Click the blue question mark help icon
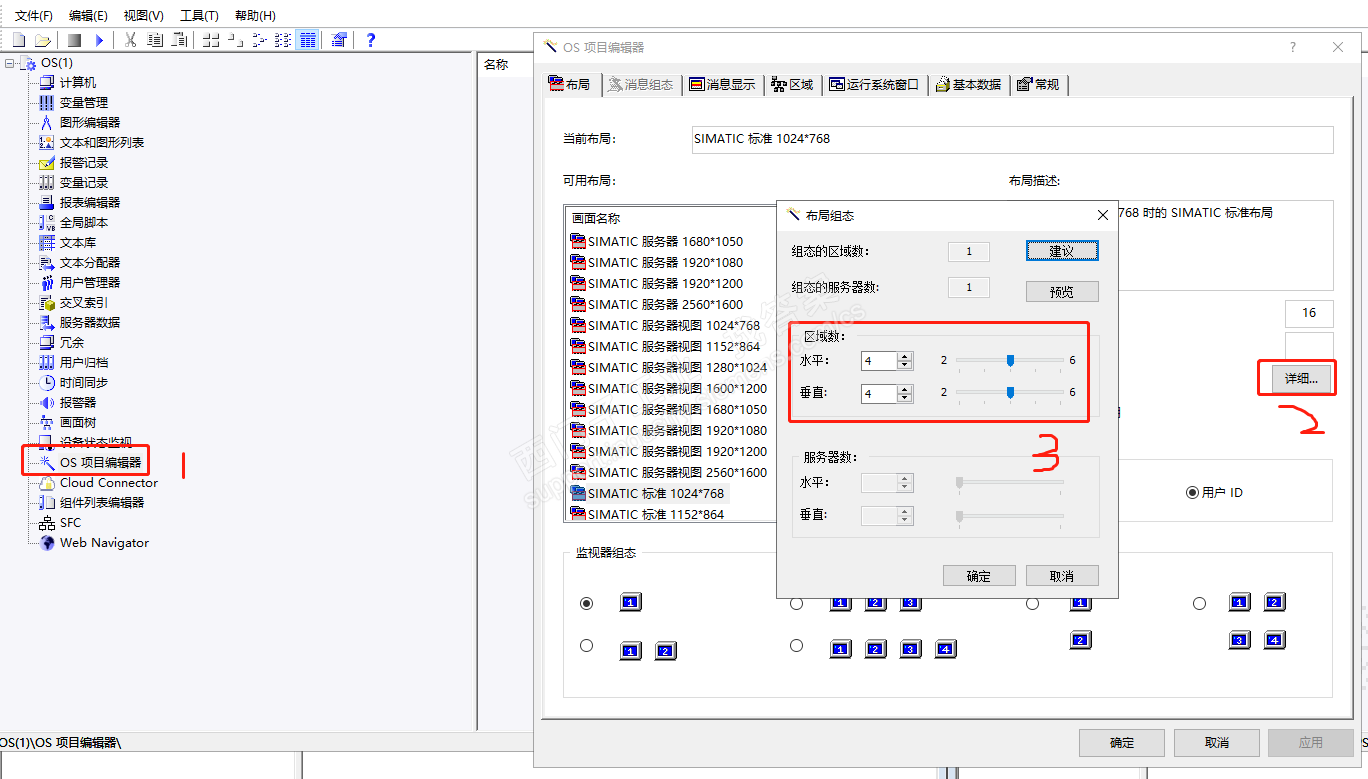1368x779 pixels. [371, 40]
